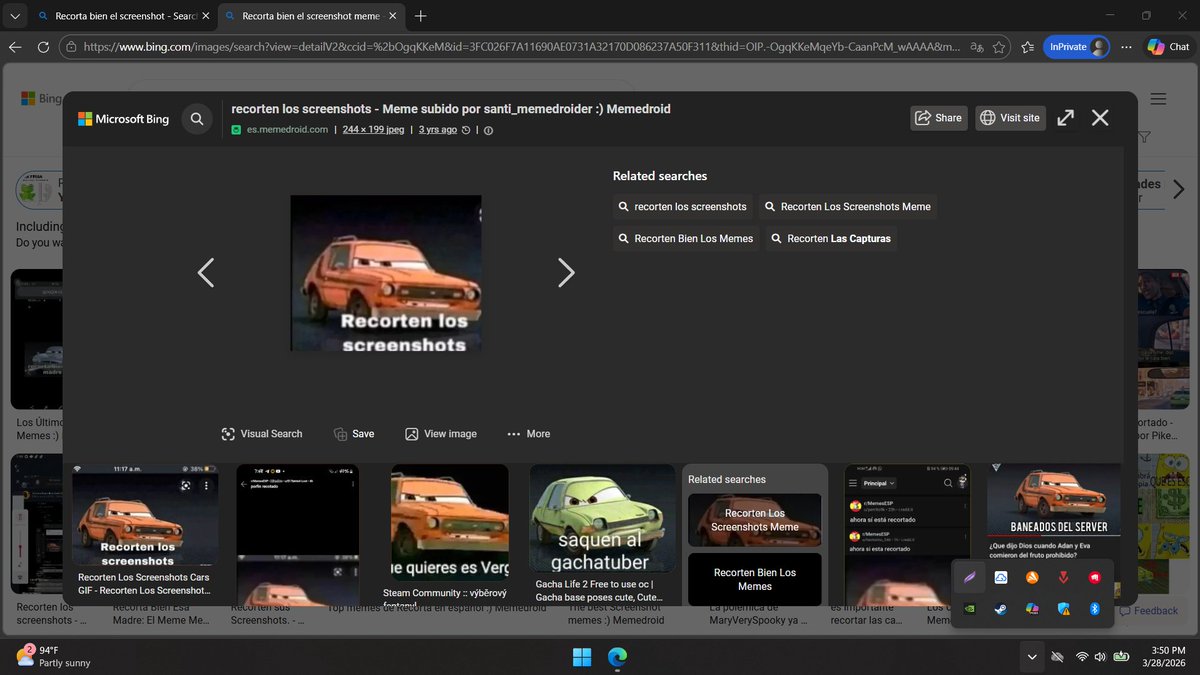The height and width of the screenshot is (675, 1200).
Task: Click the 3 yrs ago date link
Action: 438,130
